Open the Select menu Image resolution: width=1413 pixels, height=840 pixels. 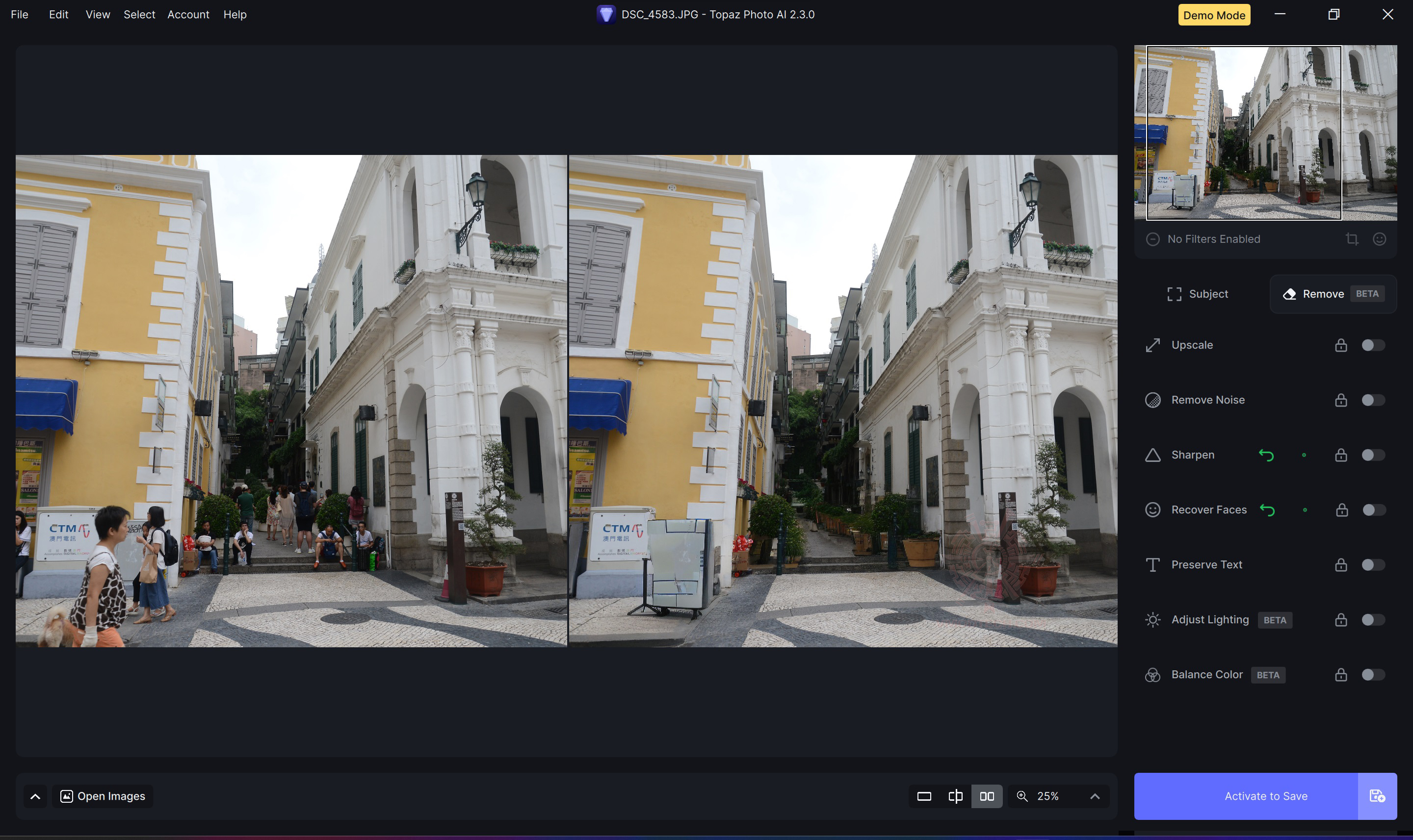(x=139, y=15)
